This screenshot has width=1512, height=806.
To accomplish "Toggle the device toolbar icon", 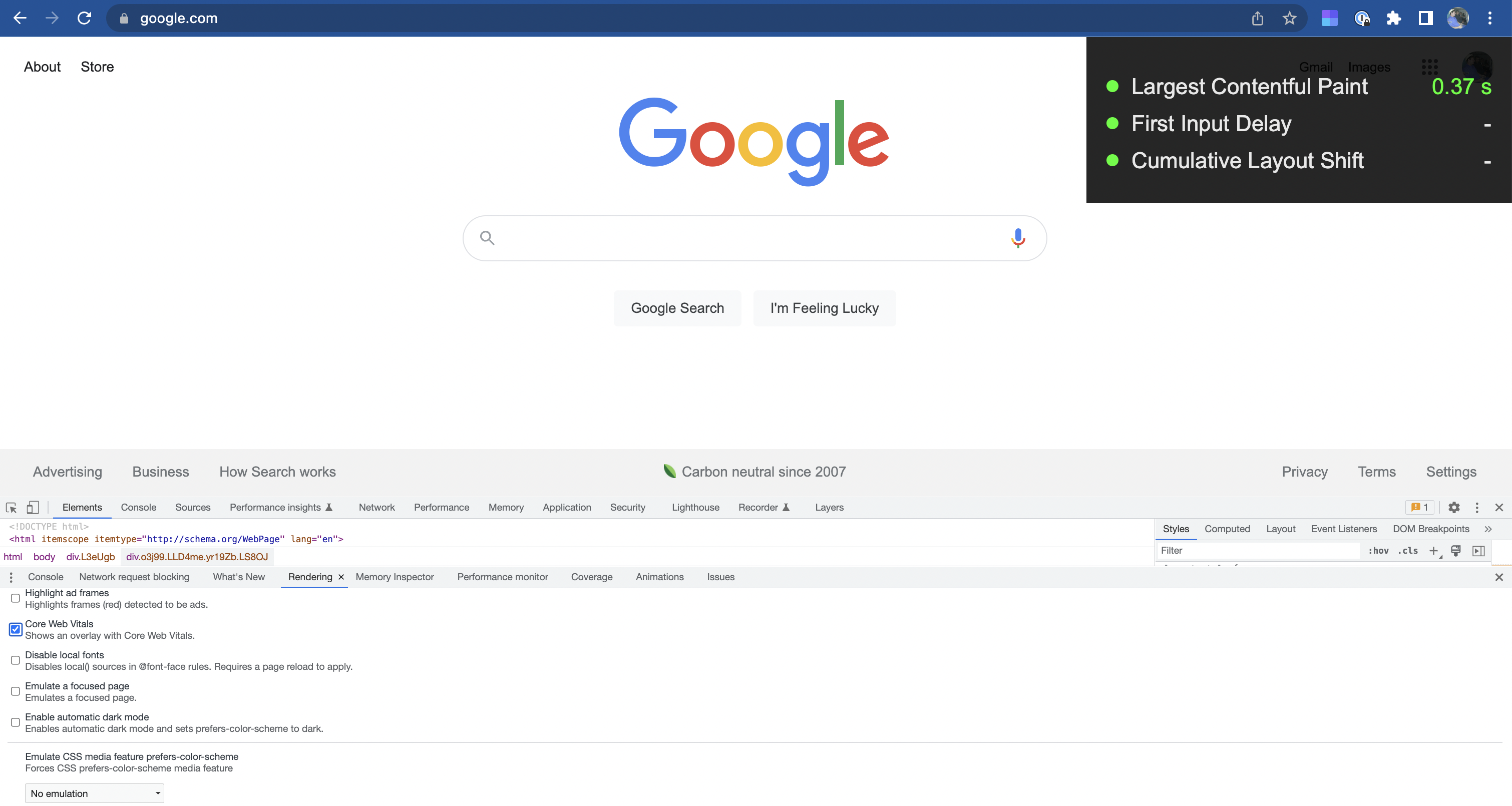I will [x=33, y=507].
